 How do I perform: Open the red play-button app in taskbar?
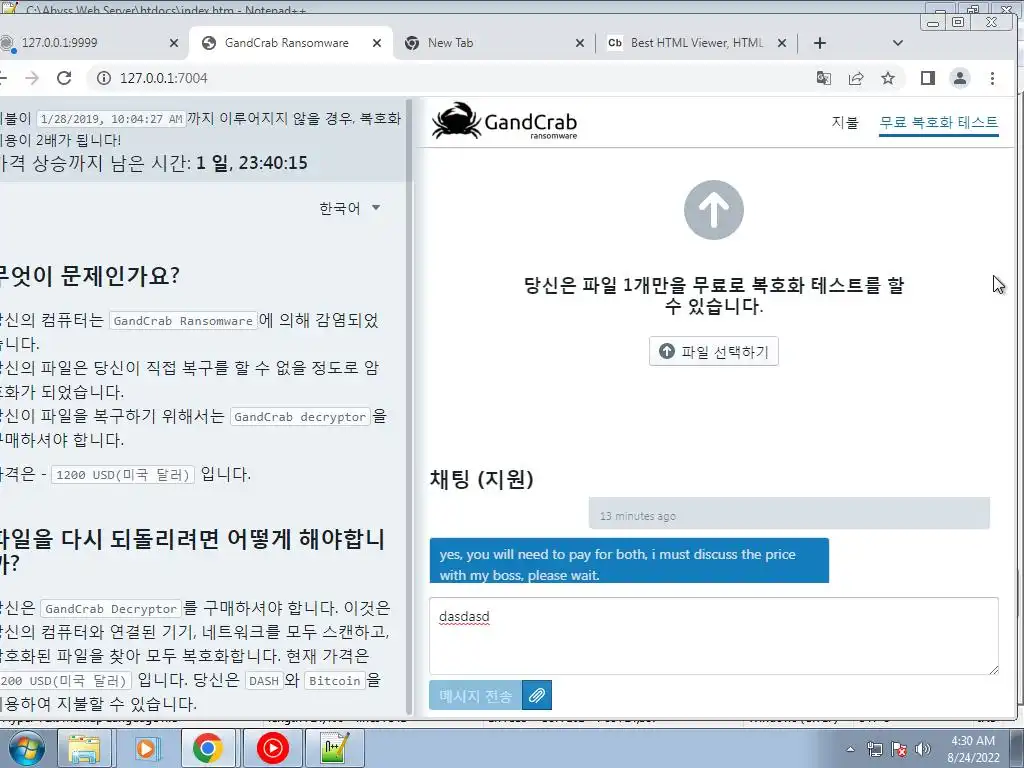point(272,748)
